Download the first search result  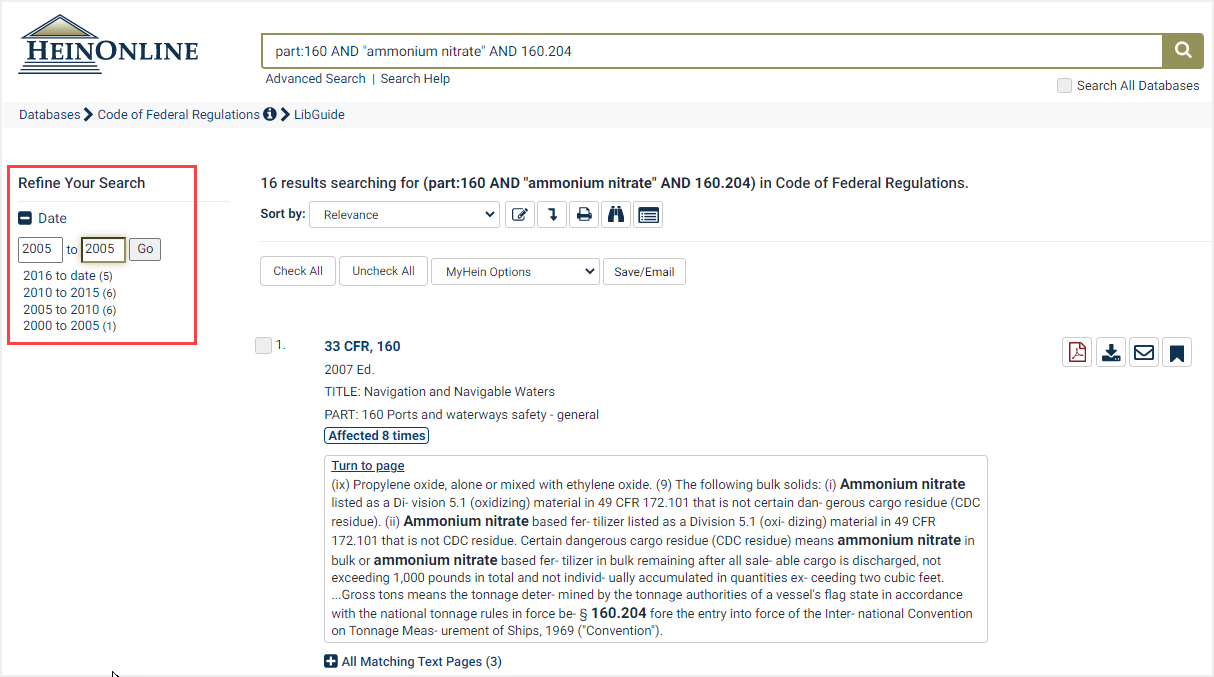click(1110, 352)
